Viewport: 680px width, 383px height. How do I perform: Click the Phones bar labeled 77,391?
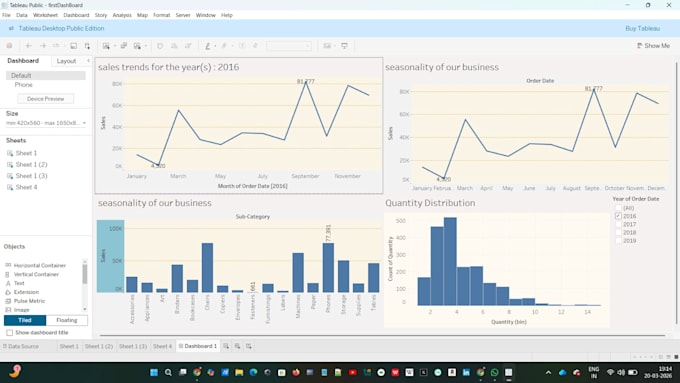(x=328, y=268)
